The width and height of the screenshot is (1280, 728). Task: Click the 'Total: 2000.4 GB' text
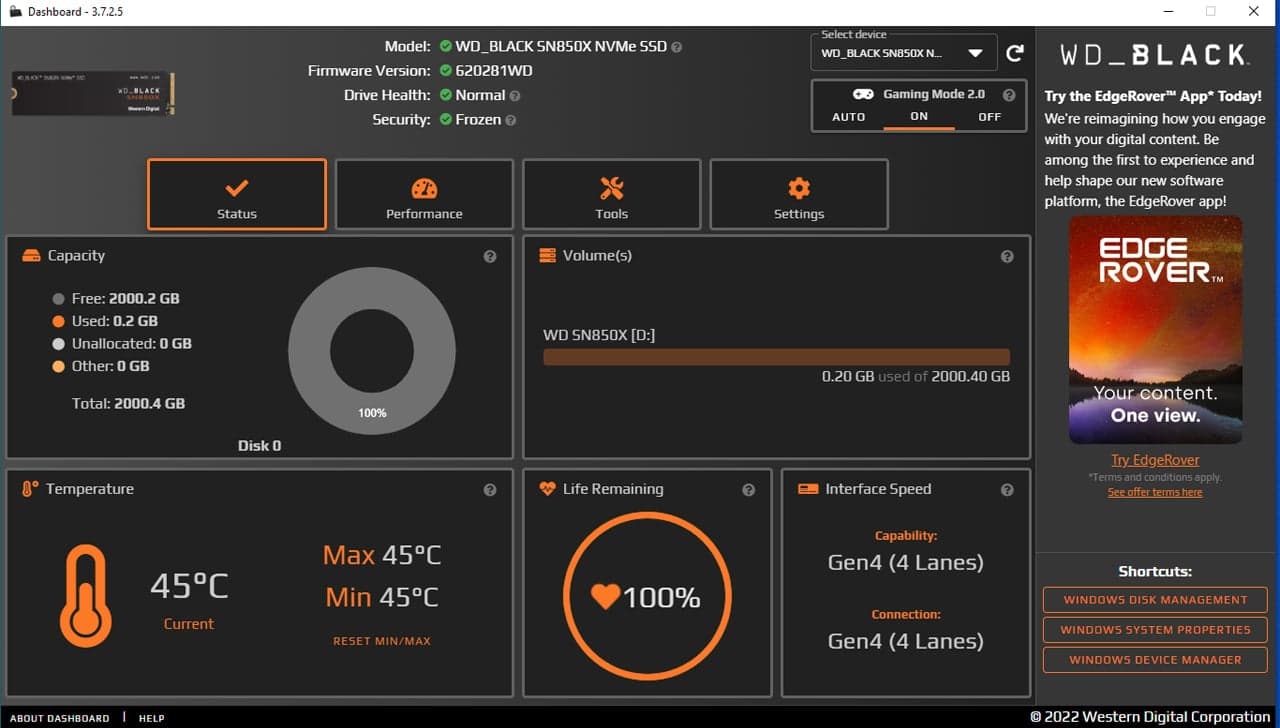point(128,404)
